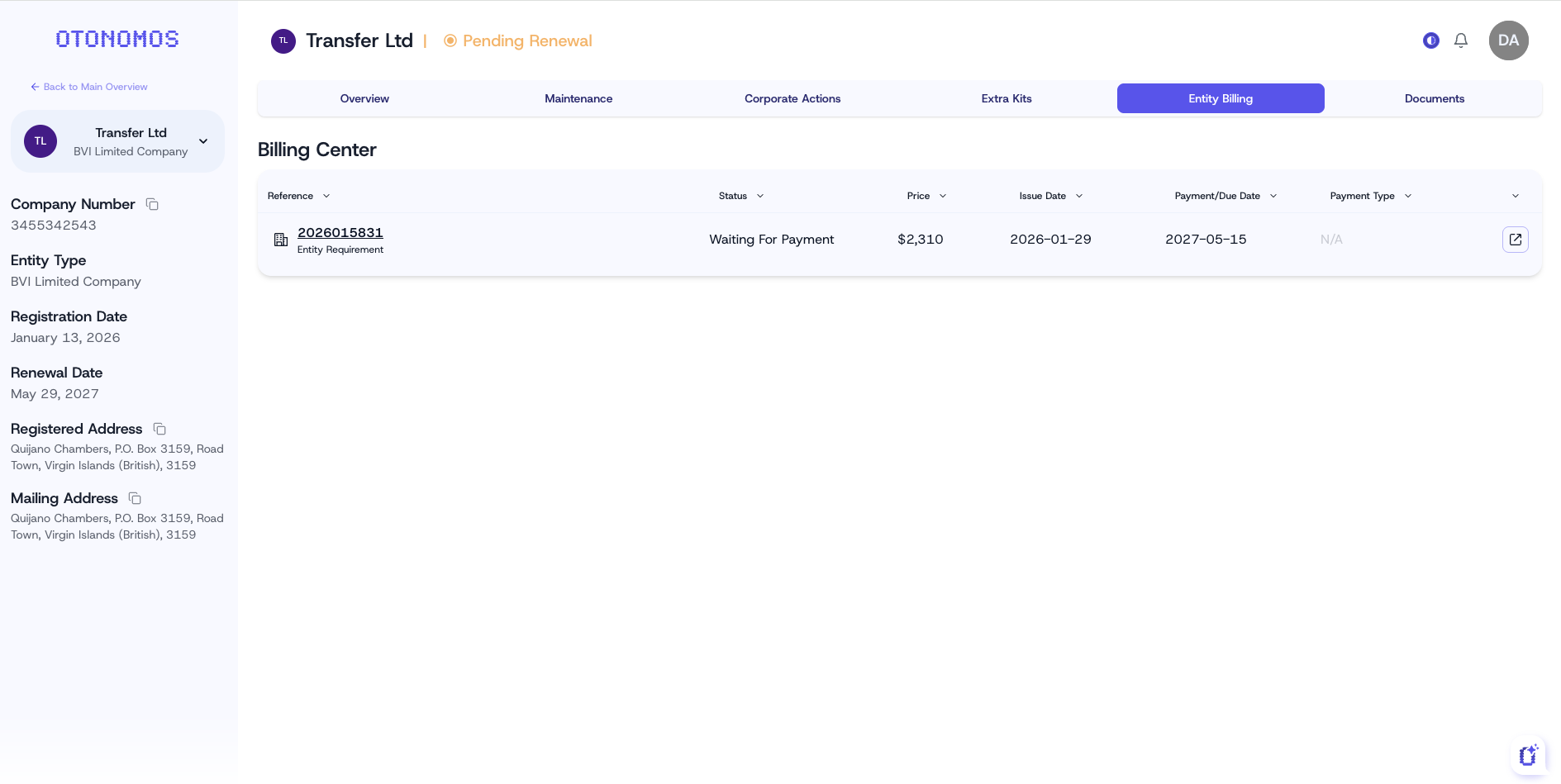Expand the Issue Date column dropdown
This screenshot has width=1561, height=784.
[x=1078, y=196]
